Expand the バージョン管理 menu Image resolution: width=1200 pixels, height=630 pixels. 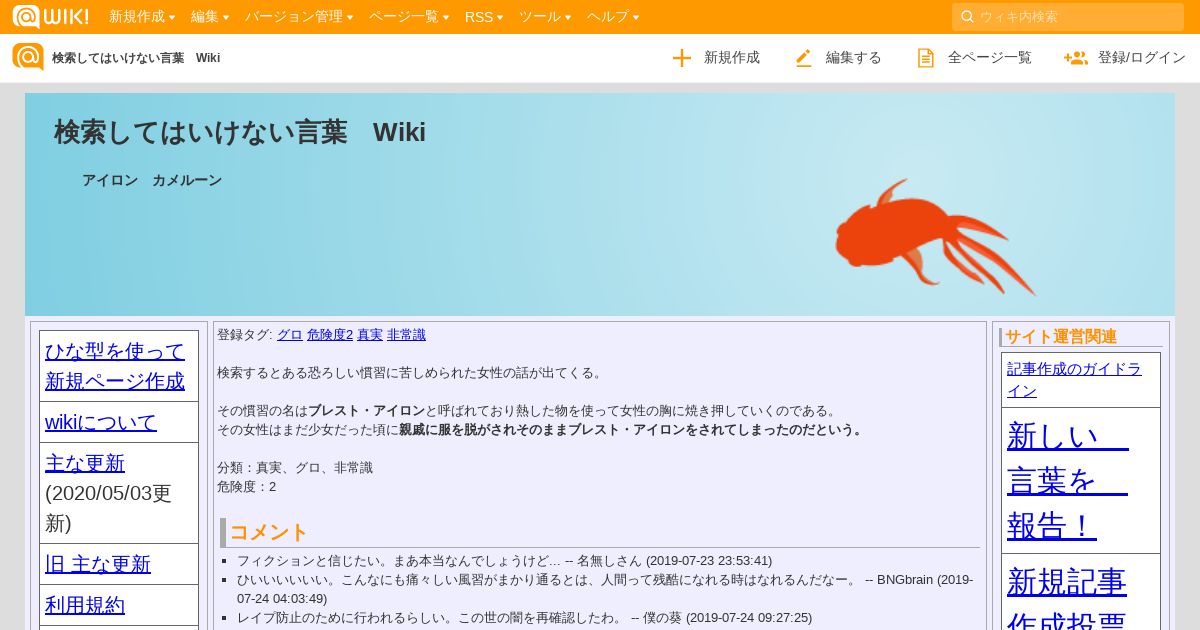tap(299, 17)
